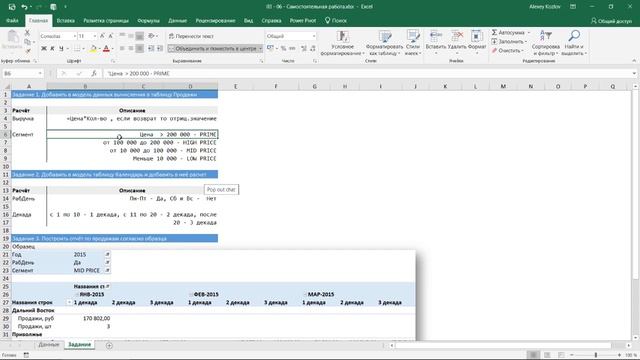Apply red font color letter A

(x=106, y=49)
